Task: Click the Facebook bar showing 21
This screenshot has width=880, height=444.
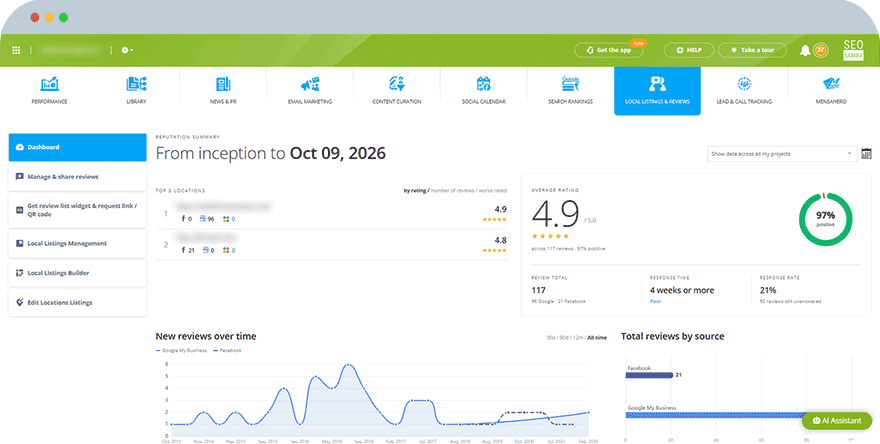Action: [649, 375]
